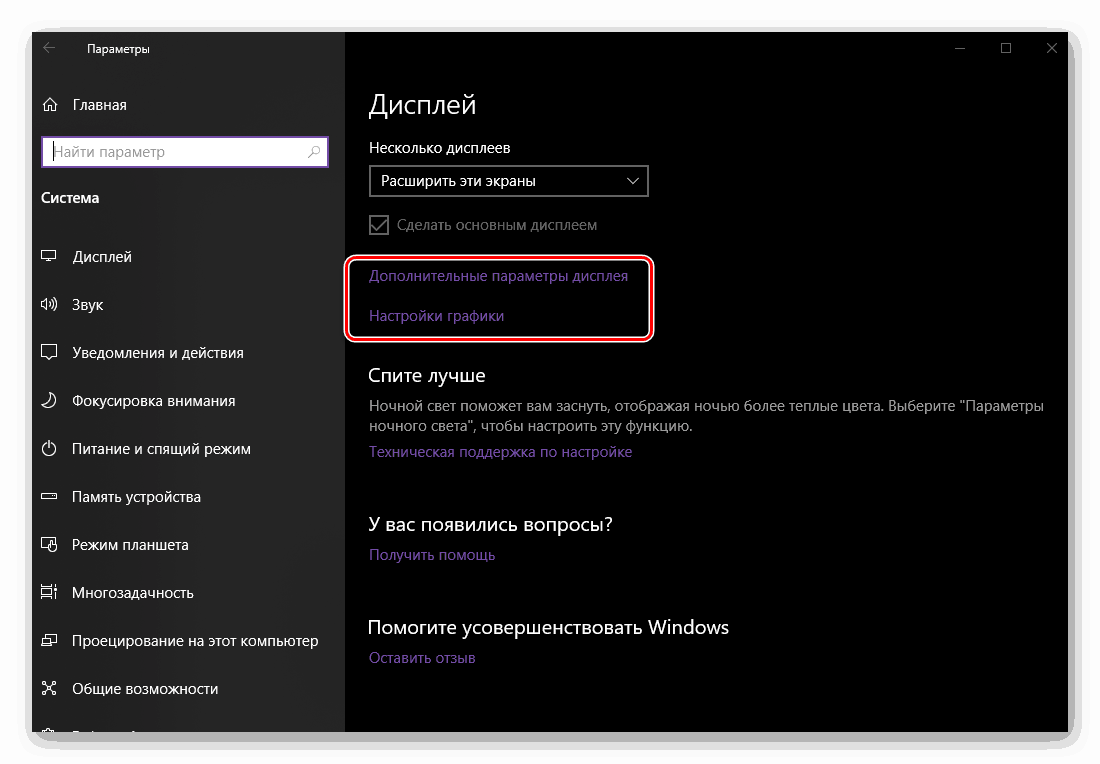Viewport: 1100px width, 764px height.
Task: Click the Питание и спящий режим power icon
Action: [49, 449]
